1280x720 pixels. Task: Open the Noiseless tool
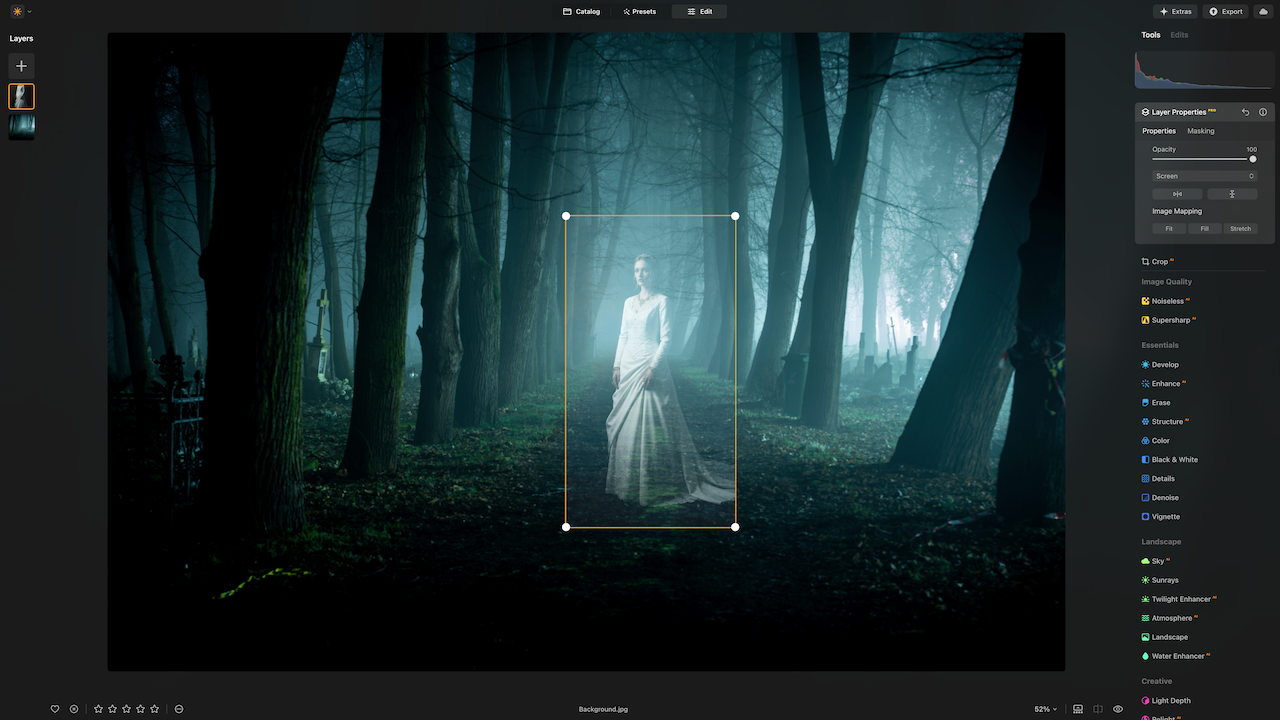1166,301
